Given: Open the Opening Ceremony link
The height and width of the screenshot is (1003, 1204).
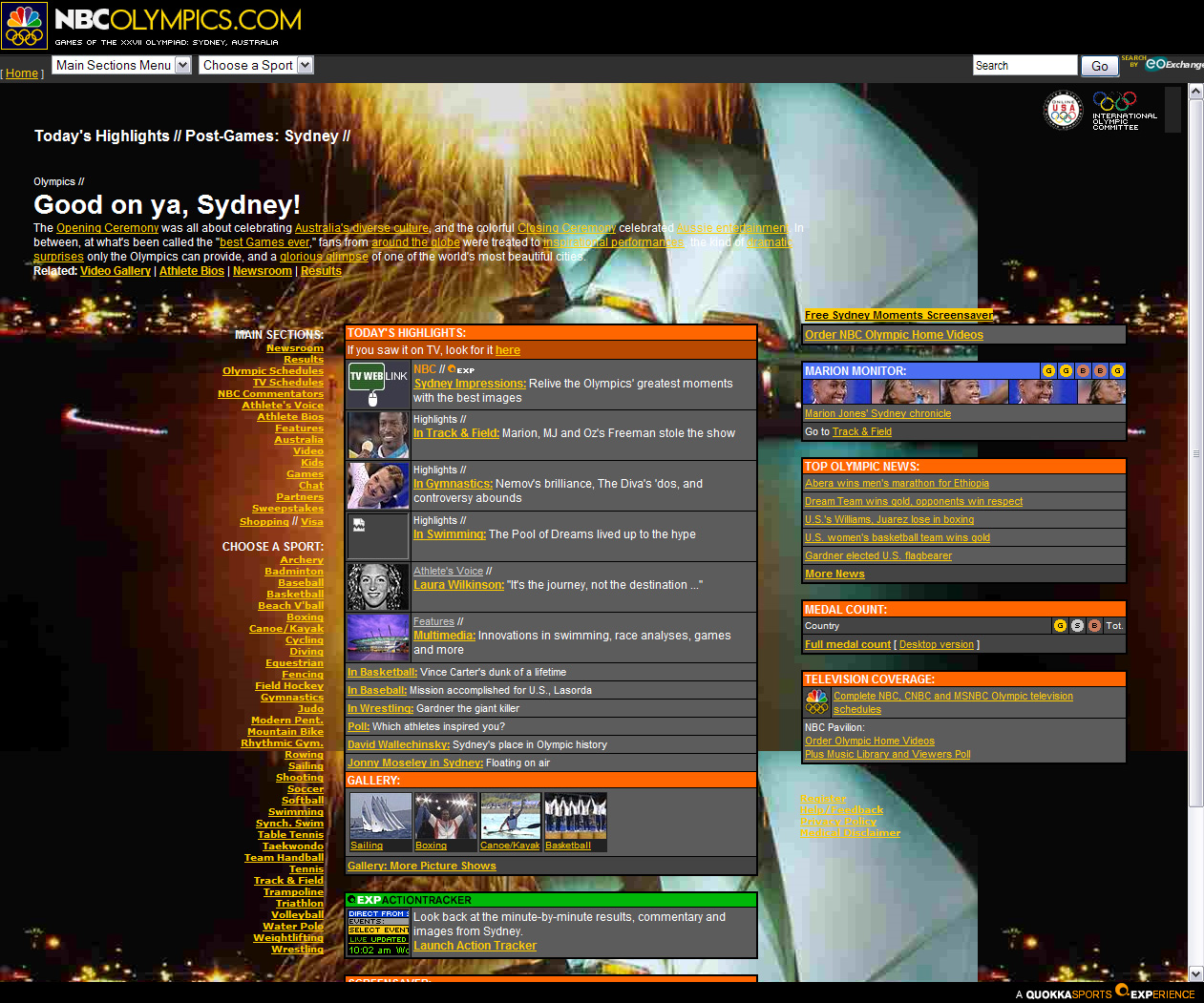Looking at the screenshot, I should (x=107, y=228).
